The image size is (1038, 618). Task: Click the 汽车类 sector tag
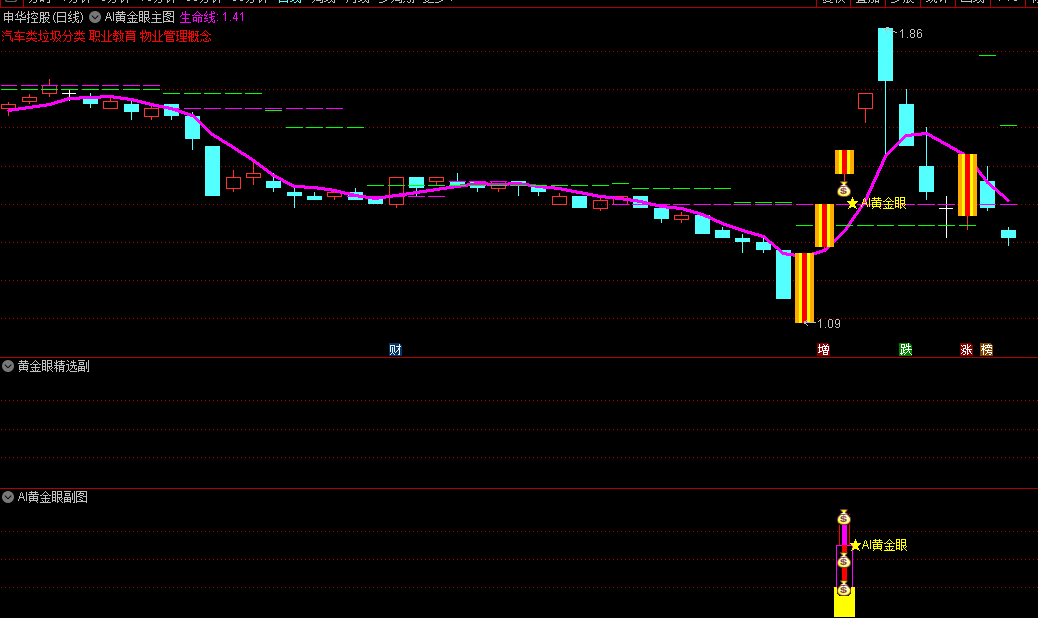[x=19, y=36]
